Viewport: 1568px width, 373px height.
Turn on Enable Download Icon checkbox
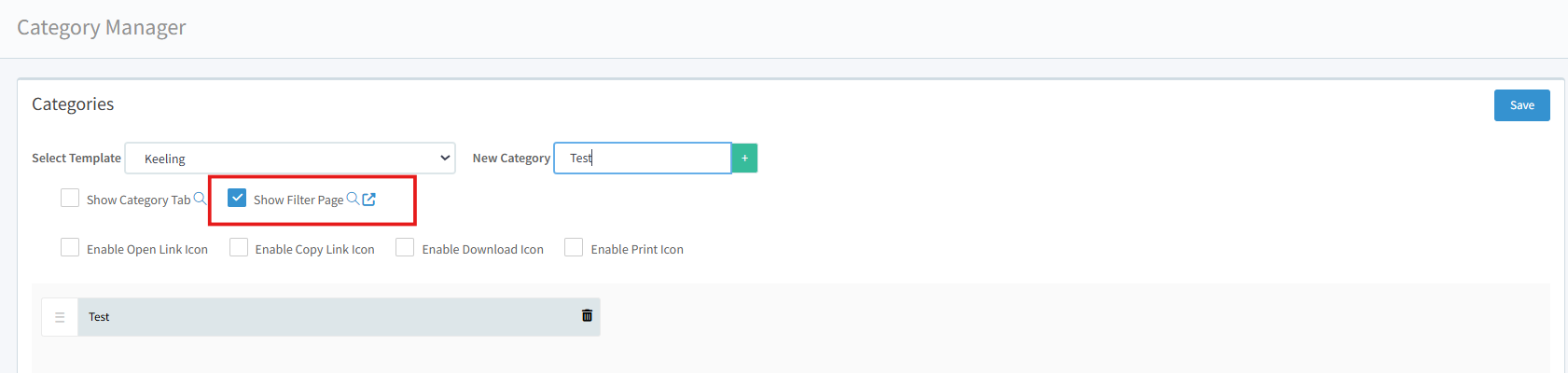click(405, 248)
